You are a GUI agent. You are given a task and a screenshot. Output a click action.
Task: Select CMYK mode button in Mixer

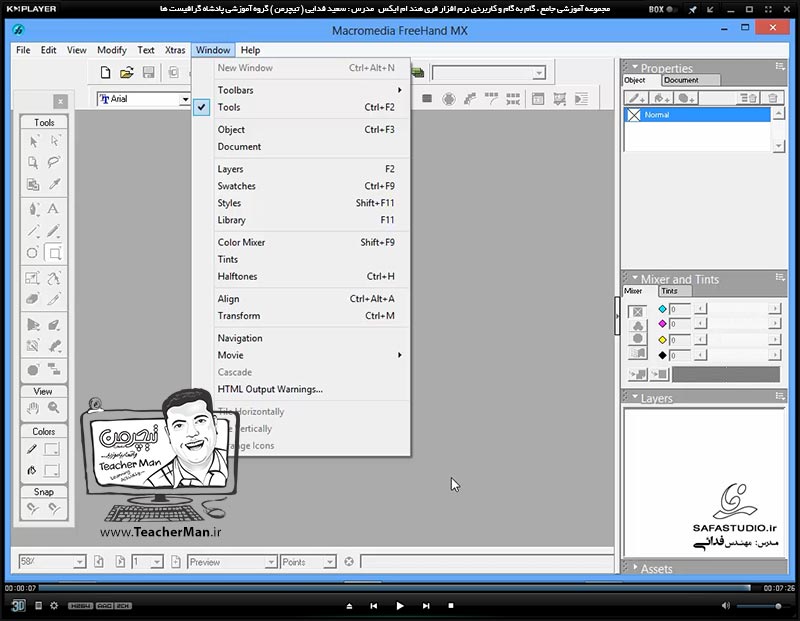pyautogui.click(x=637, y=312)
